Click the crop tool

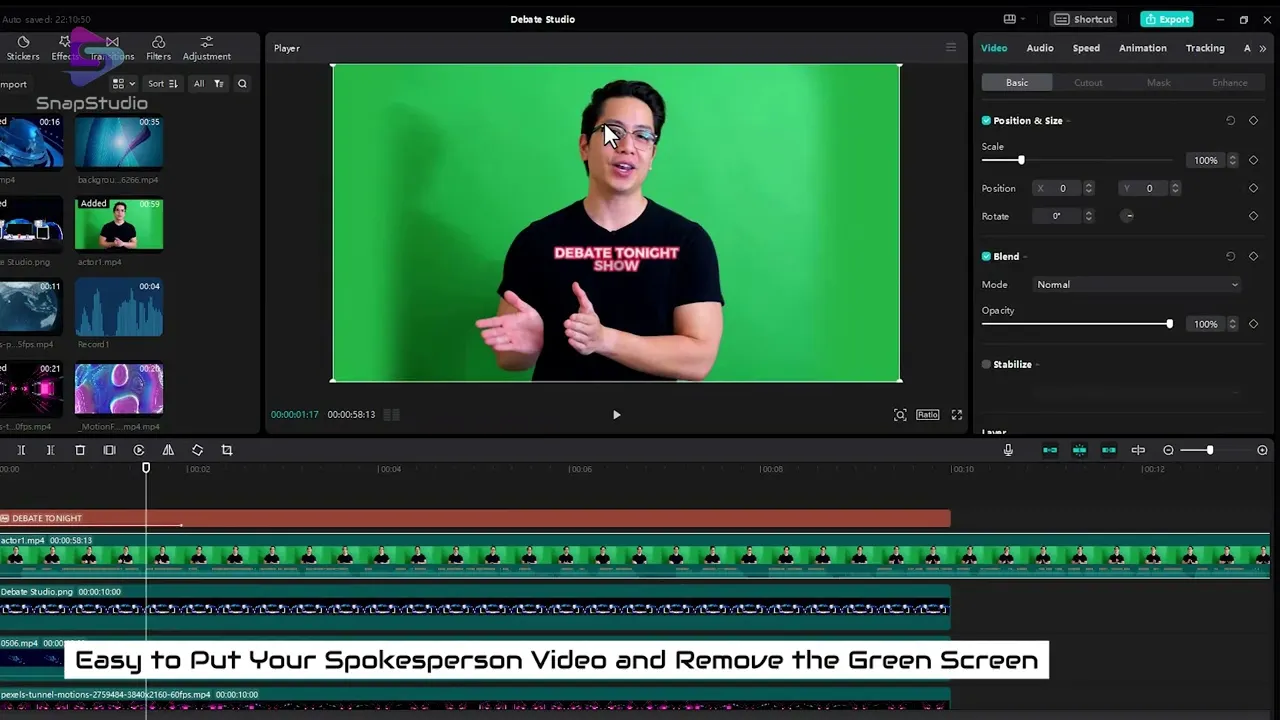click(227, 450)
